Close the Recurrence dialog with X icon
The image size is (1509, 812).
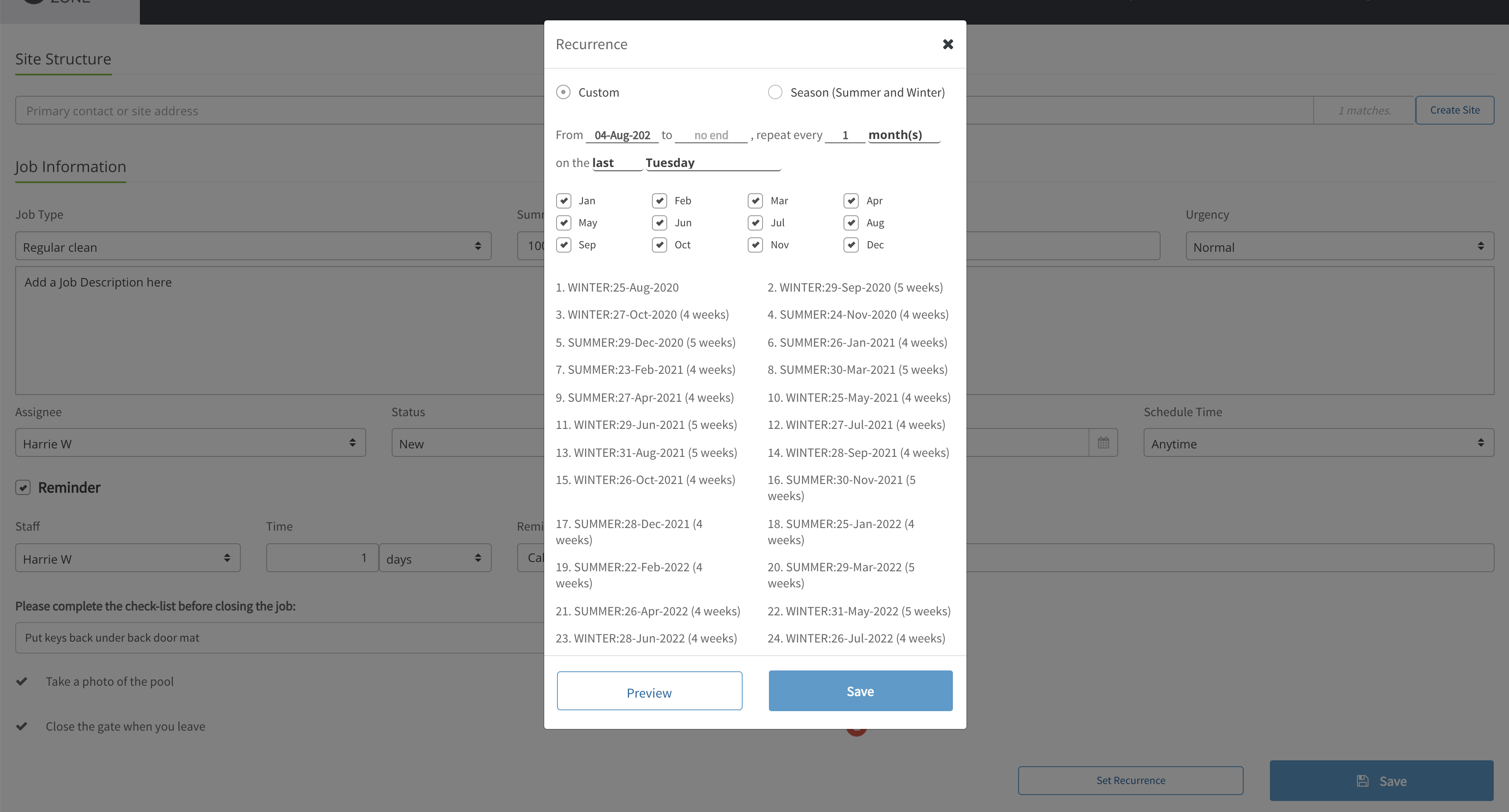click(x=948, y=44)
